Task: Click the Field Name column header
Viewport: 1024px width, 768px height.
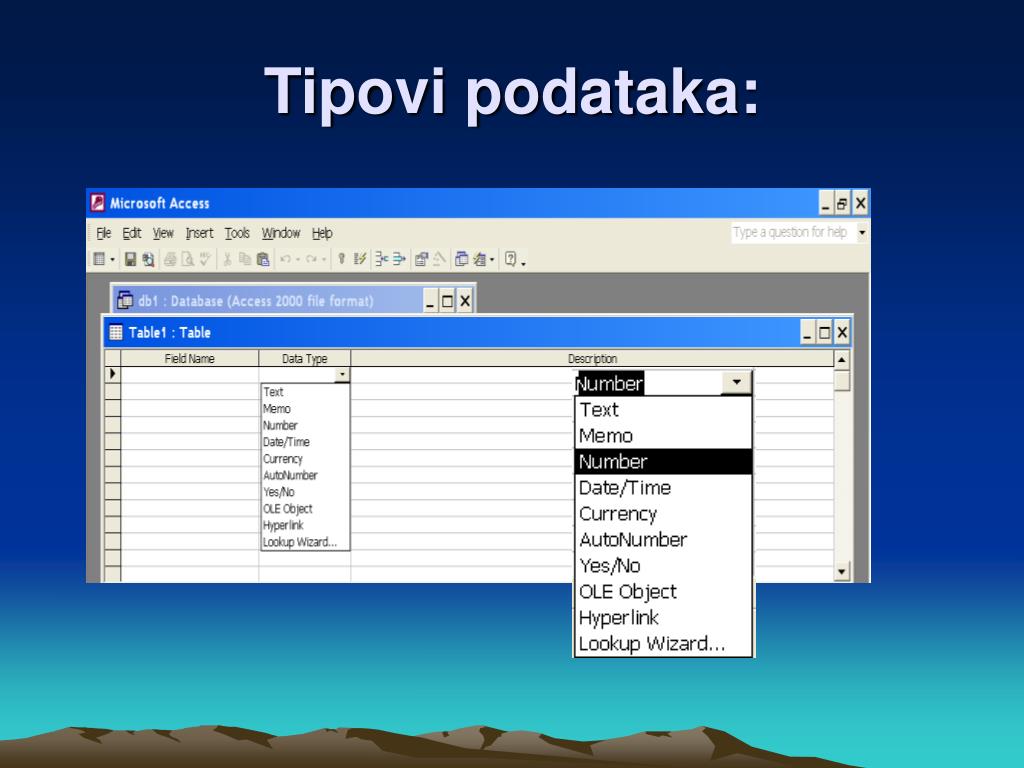Action: tap(189, 358)
